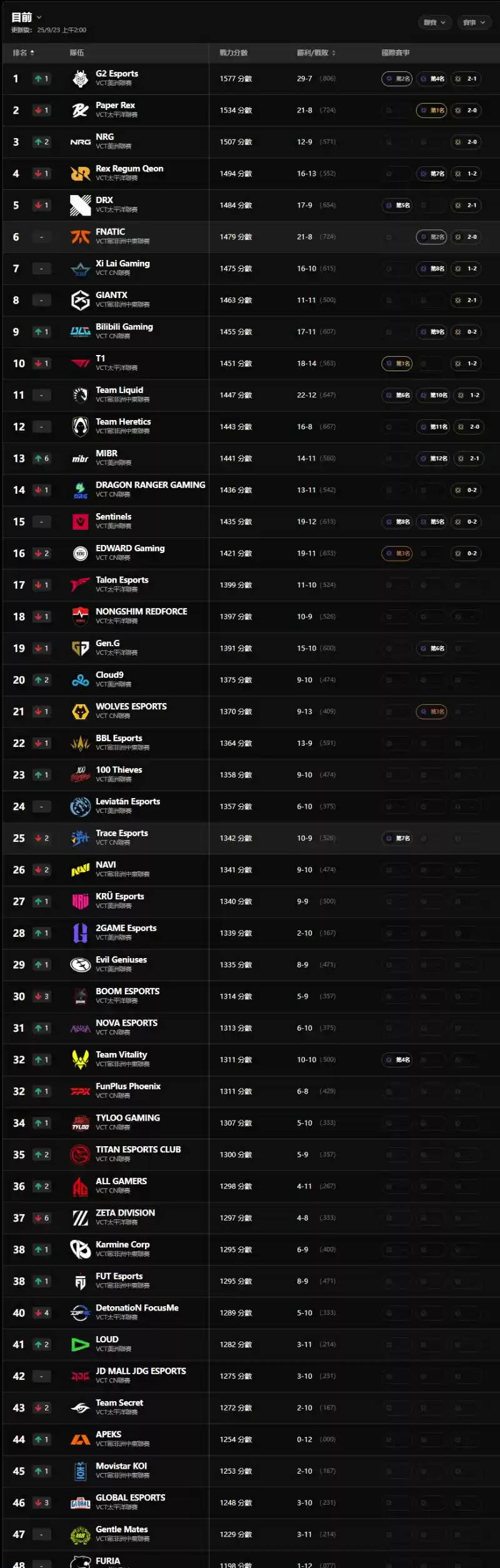Click the Paper Rex logo icon
Image resolution: width=500 pixels, height=1568 pixels.
click(x=80, y=111)
